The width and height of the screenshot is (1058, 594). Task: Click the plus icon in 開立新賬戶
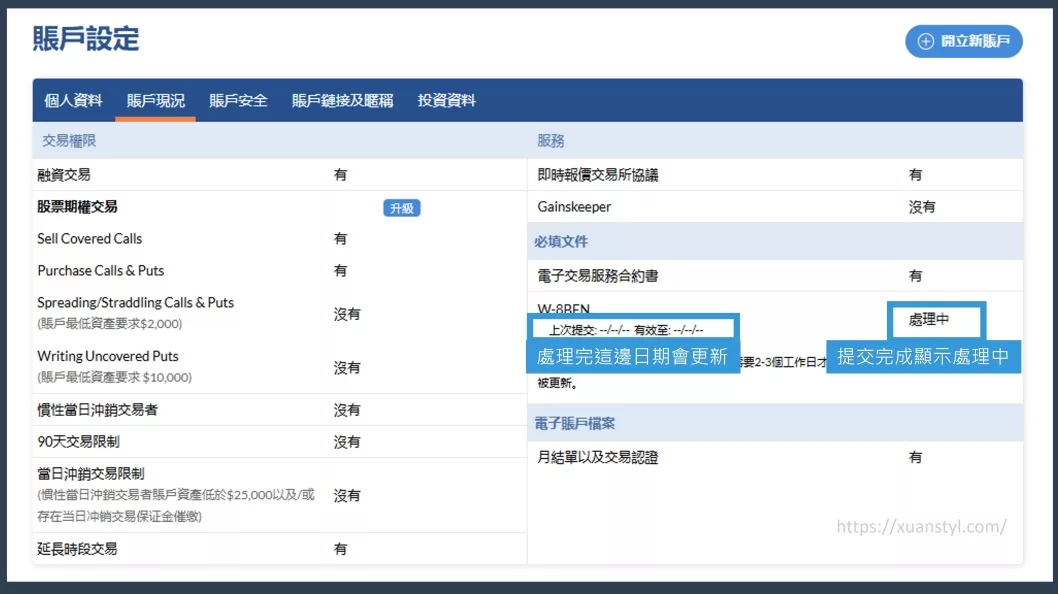[x=926, y=41]
